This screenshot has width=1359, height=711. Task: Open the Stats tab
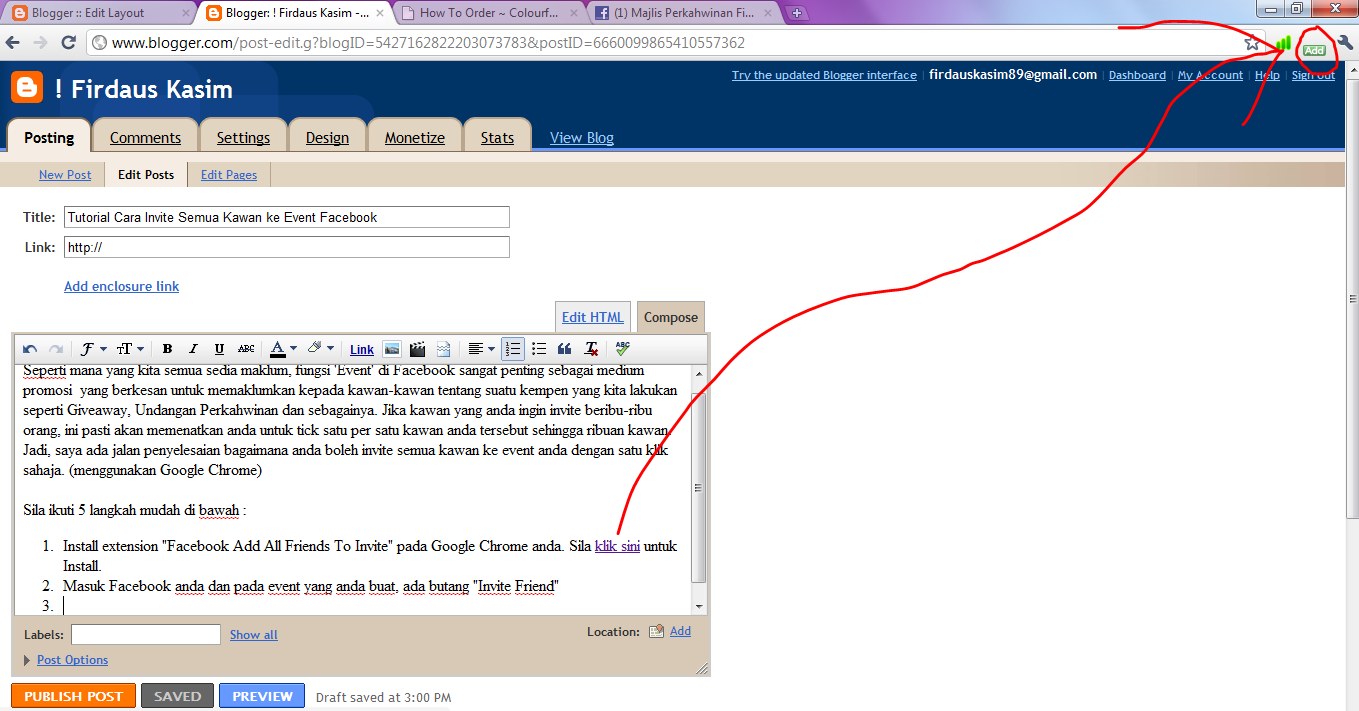(497, 137)
